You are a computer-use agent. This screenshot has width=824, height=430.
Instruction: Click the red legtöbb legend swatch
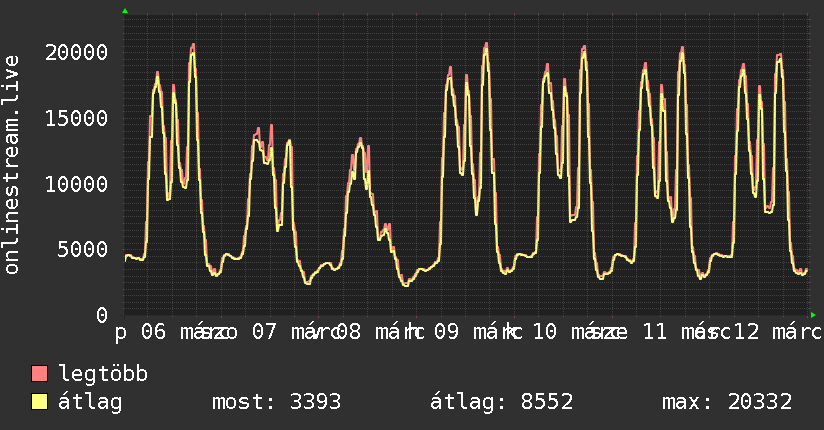[x=40, y=374]
